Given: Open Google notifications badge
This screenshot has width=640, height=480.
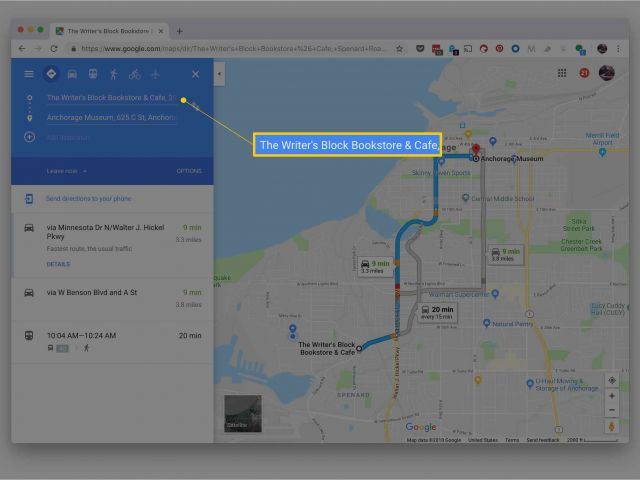Looking at the screenshot, I should 584,73.
